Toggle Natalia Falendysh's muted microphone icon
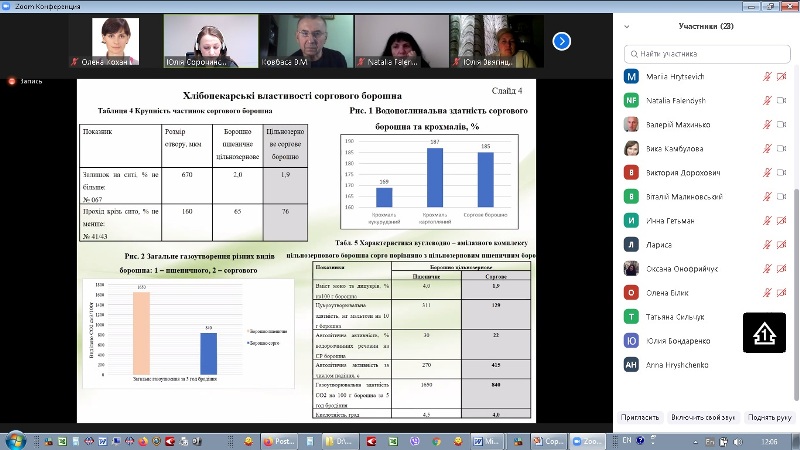The height and width of the screenshot is (450, 800). click(x=767, y=101)
